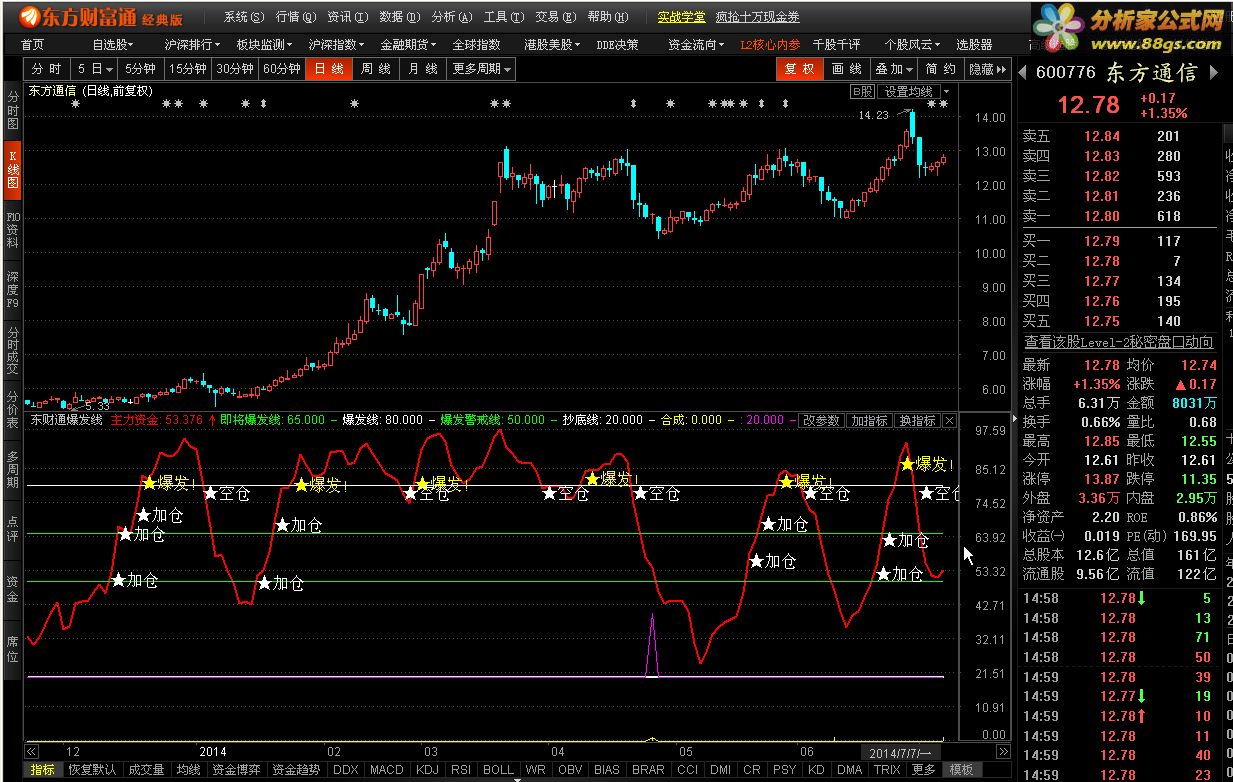Click the 改参数 button
The width and height of the screenshot is (1233, 782).
click(x=821, y=421)
